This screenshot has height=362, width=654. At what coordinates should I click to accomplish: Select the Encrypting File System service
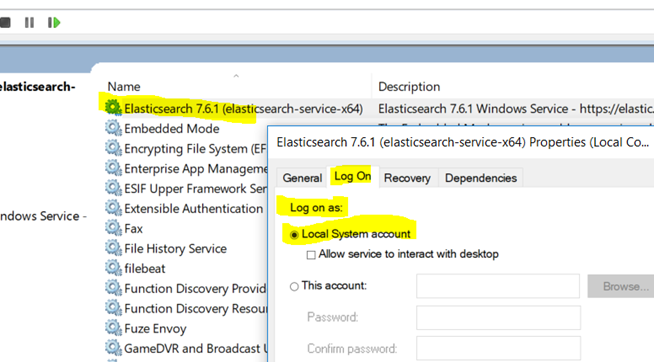[x=195, y=148]
